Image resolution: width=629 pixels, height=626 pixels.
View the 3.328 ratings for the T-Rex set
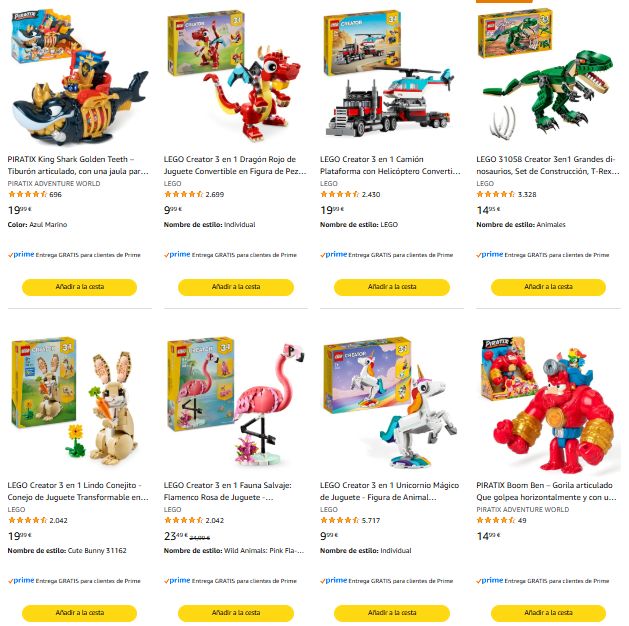point(527,194)
